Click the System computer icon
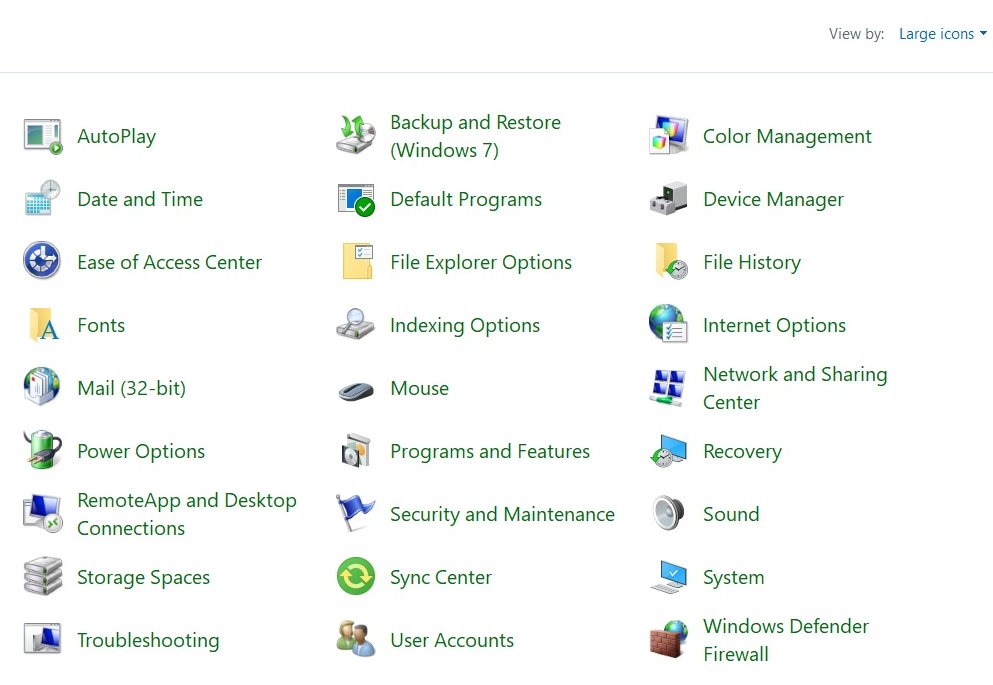The height and width of the screenshot is (685, 993). point(668,575)
